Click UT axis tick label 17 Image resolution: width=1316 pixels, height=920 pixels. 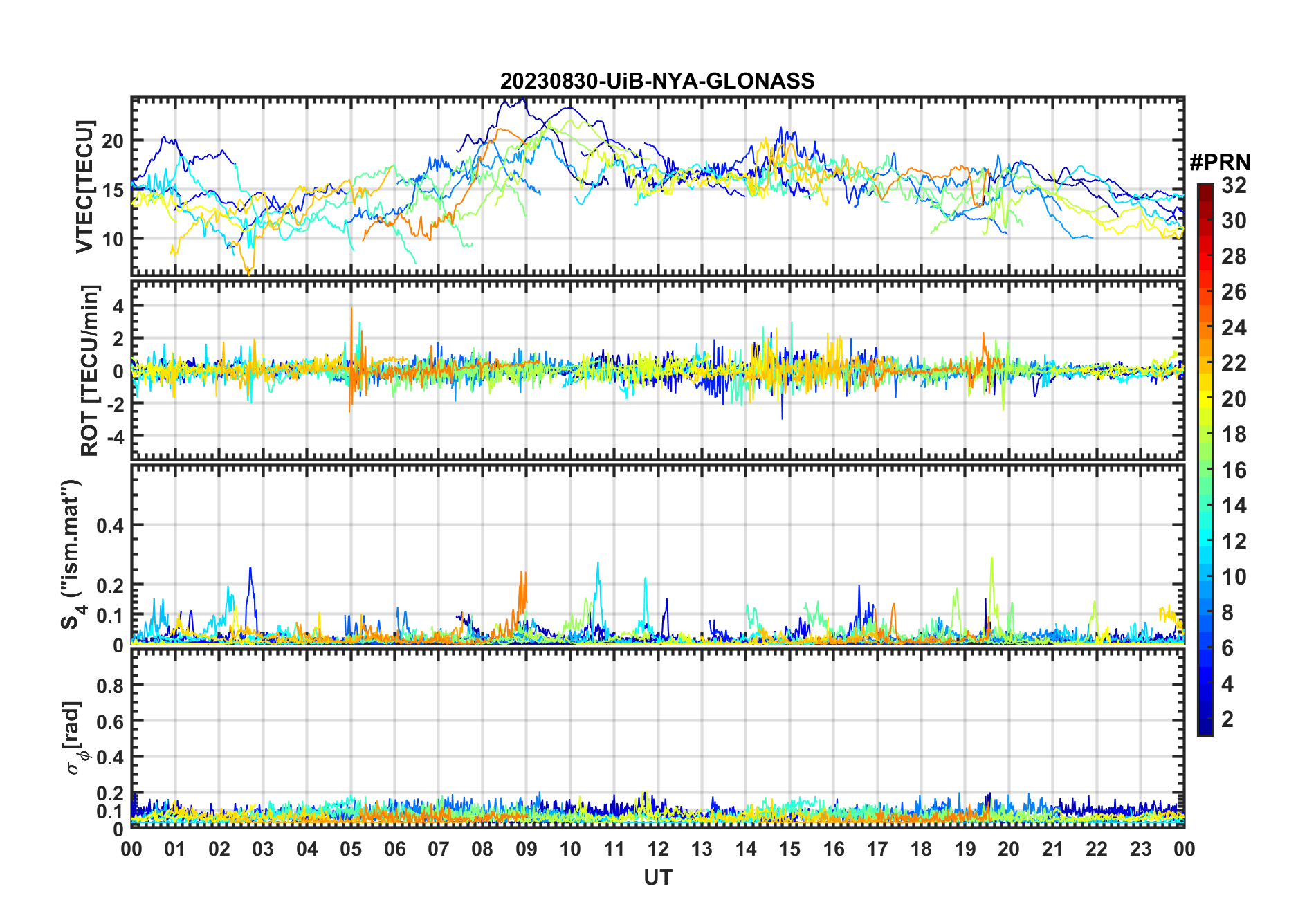877,849
